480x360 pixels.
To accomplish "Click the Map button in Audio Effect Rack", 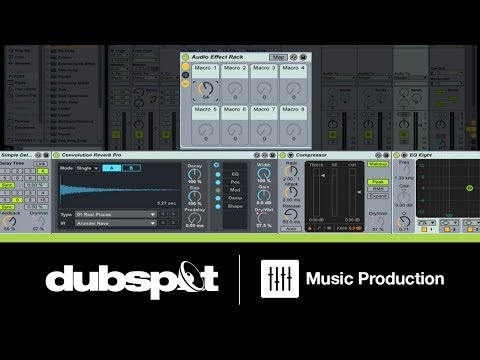I will point(278,57).
